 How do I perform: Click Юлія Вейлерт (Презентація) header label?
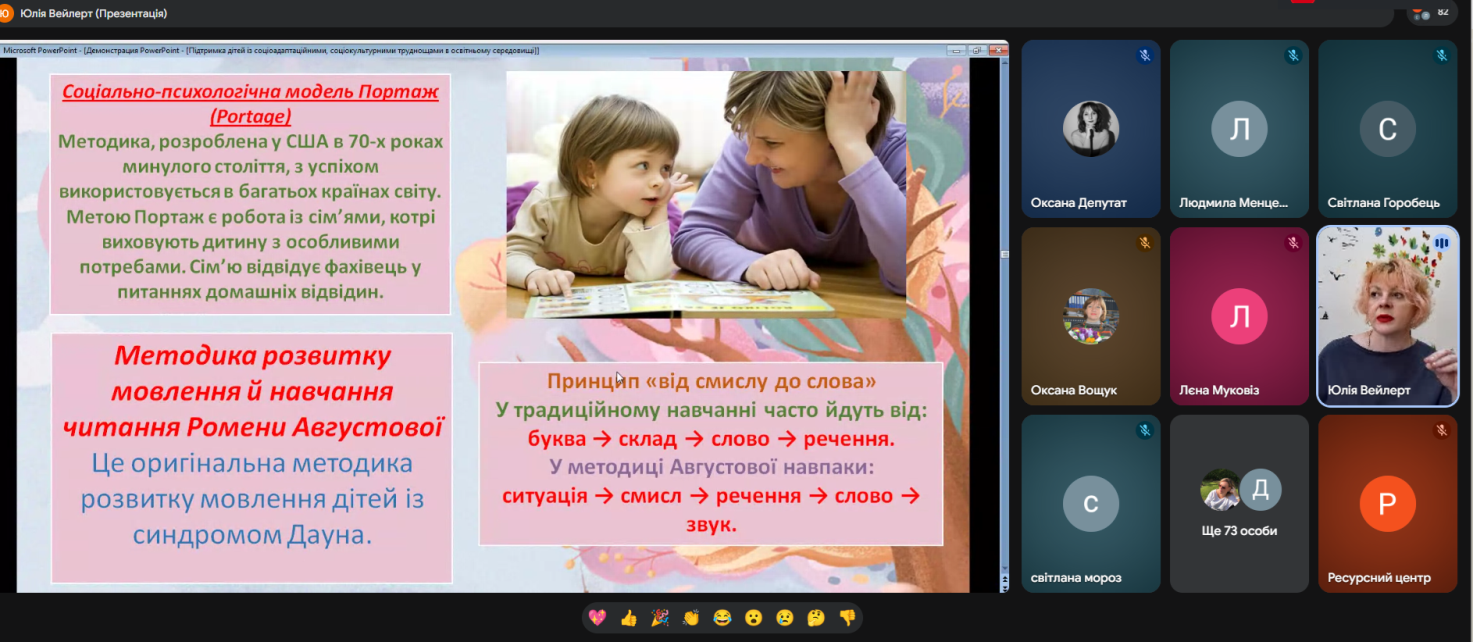tap(93, 13)
